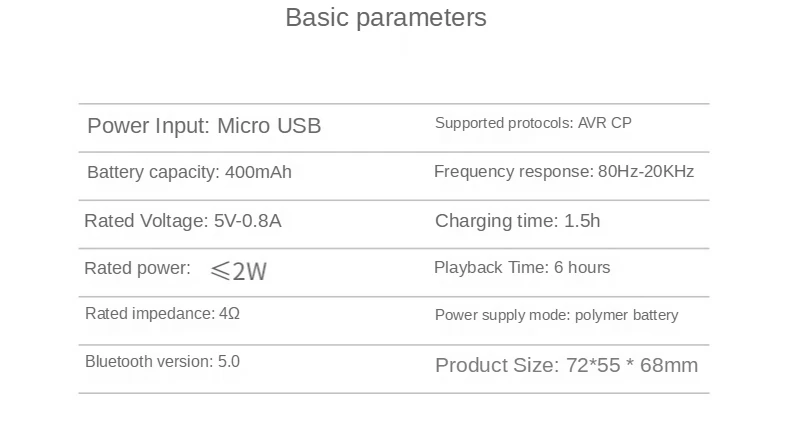Image resolution: width=788 pixels, height=429 pixels.
Task: Click Bluetooth version: 5.0 text
Action: [162, 362]
